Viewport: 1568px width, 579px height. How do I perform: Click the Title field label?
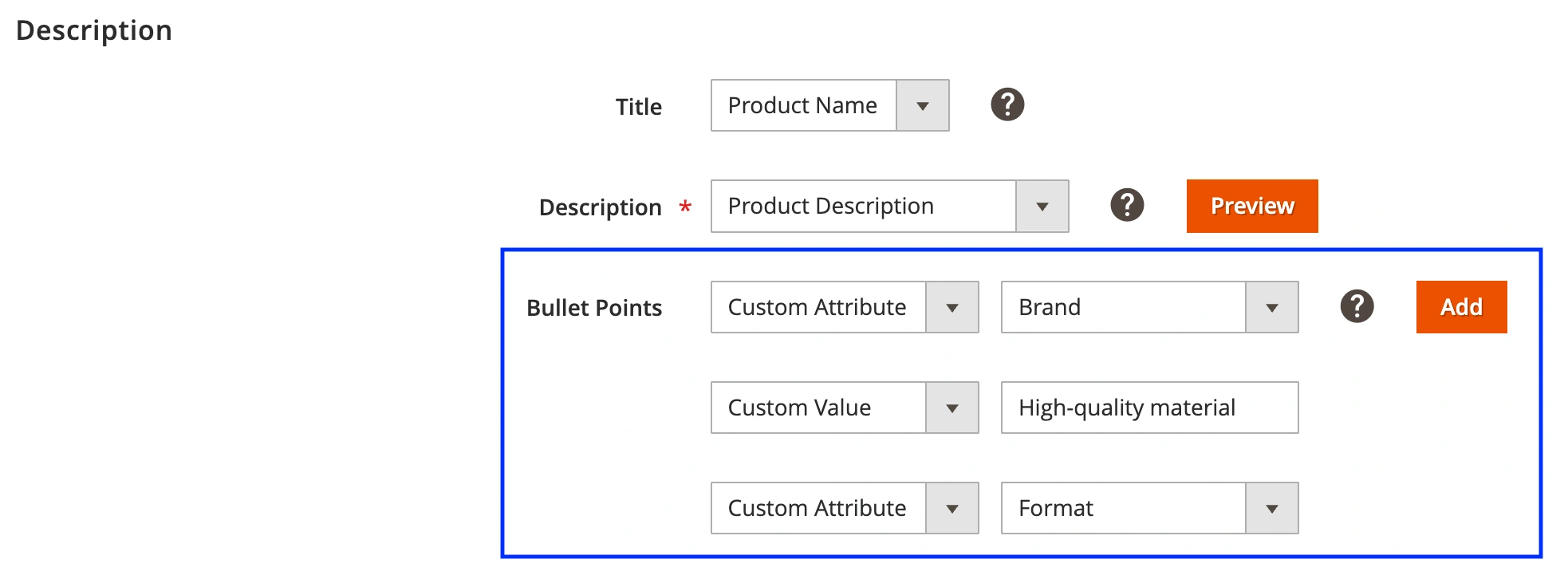click(638, 107)
